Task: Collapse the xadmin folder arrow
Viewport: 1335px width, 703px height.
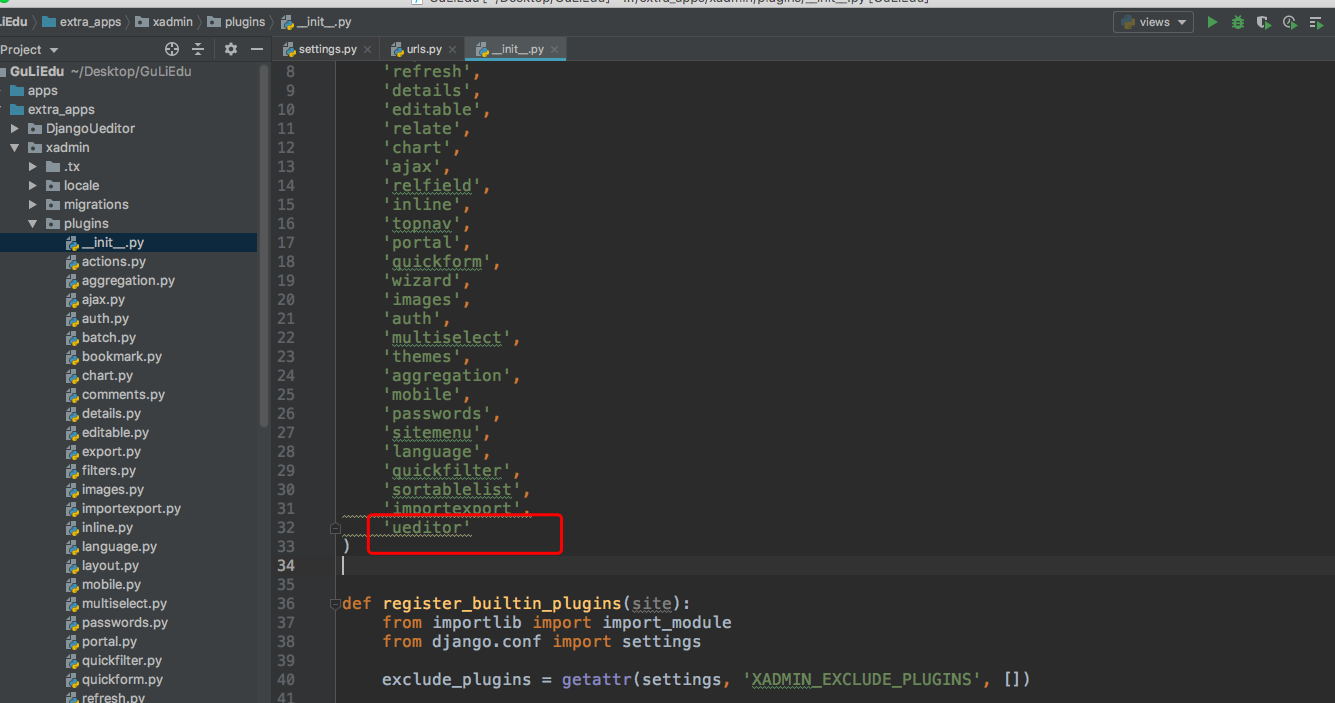Action: click(15, 147)
